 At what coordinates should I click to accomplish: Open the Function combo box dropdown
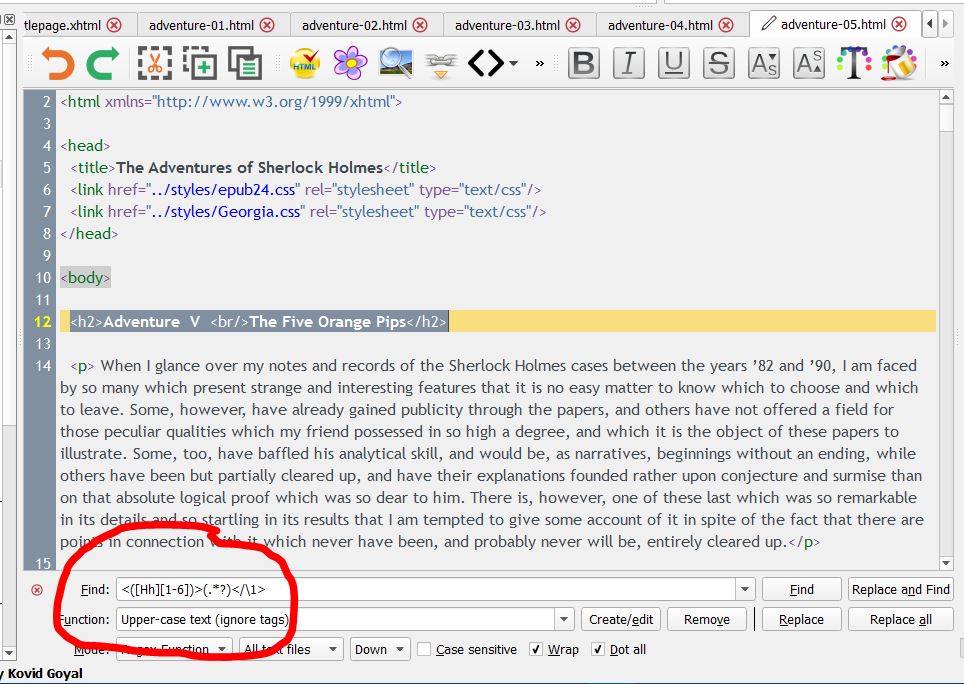pos(564,619)
